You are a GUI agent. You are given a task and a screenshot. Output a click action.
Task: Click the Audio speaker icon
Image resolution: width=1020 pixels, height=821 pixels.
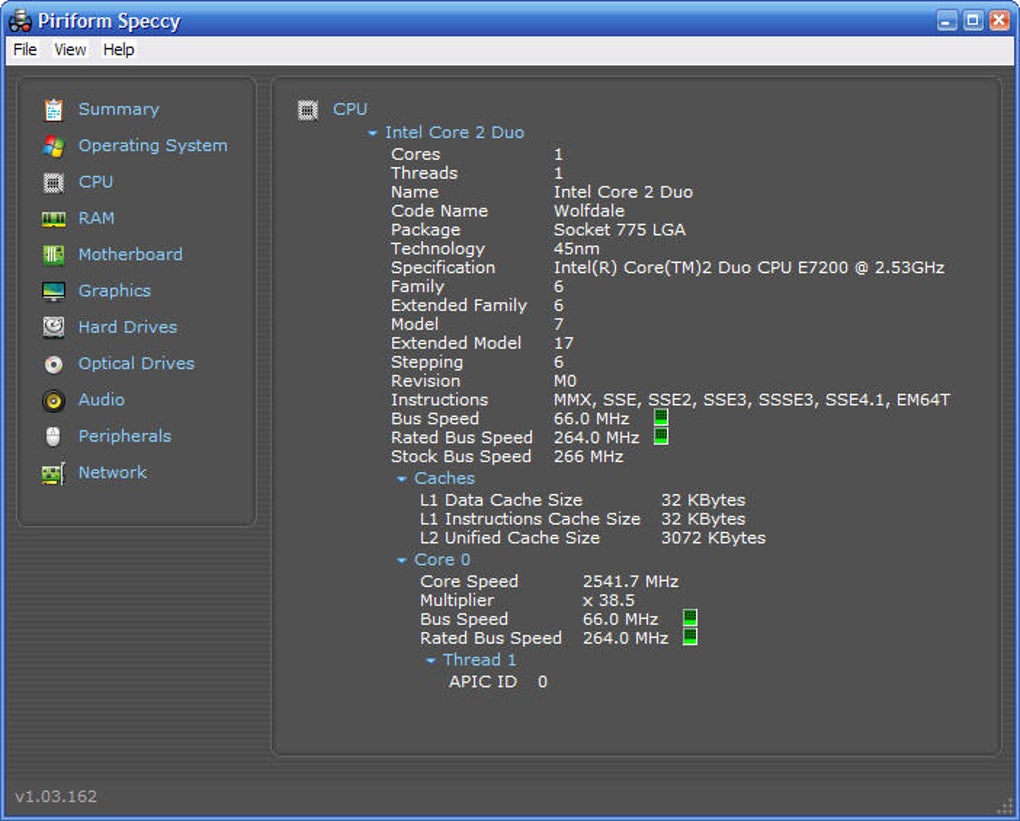point(53,401)
